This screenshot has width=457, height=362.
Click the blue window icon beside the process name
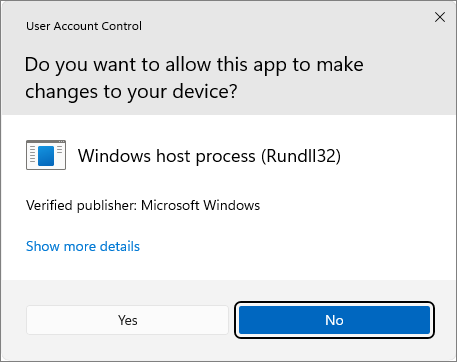tap(46, 155)
